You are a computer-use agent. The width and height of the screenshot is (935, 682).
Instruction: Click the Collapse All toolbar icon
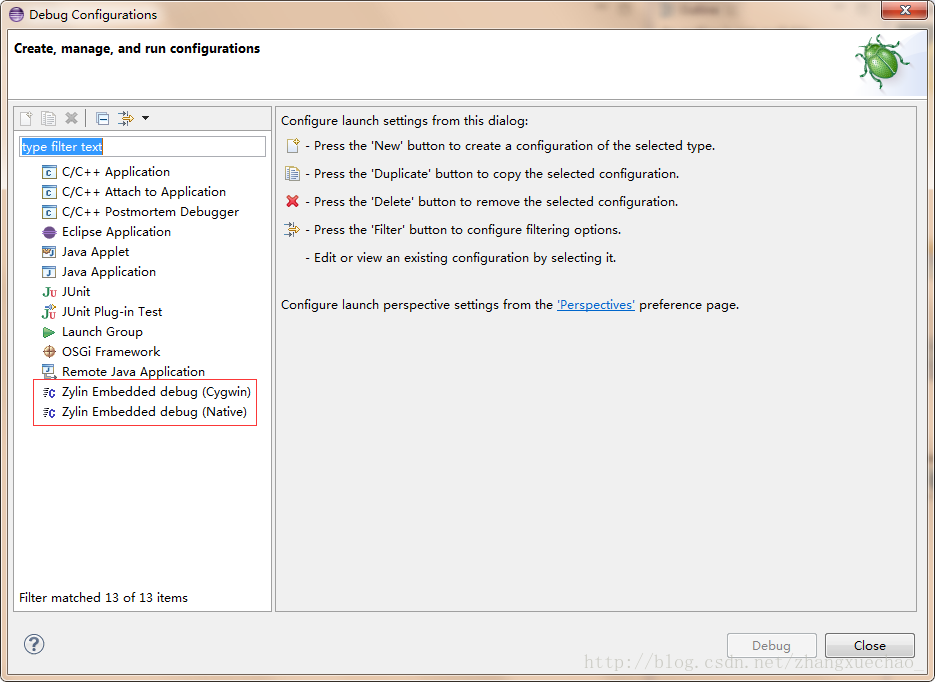(x=103, y=118)
